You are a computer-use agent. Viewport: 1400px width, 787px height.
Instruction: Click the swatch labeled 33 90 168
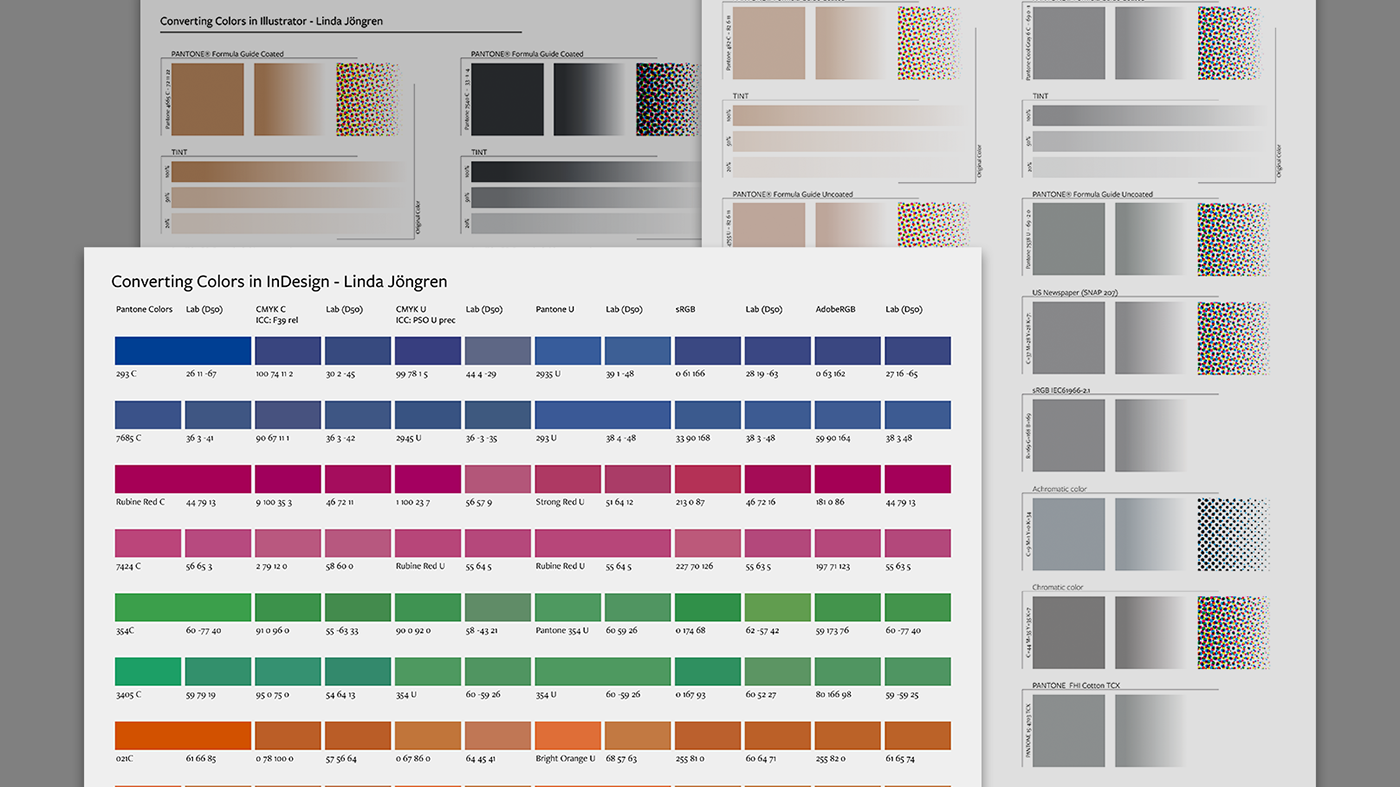coord(708,415)
